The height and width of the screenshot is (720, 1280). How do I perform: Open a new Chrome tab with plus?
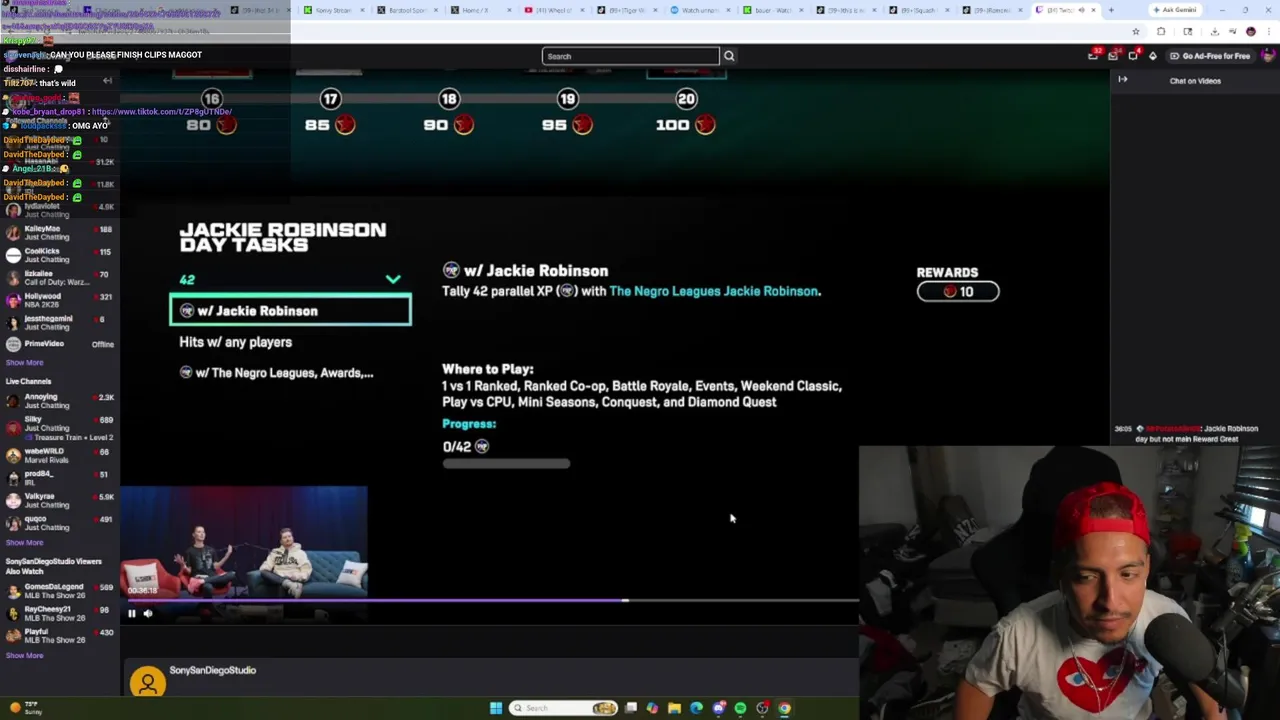[1111, 10]
